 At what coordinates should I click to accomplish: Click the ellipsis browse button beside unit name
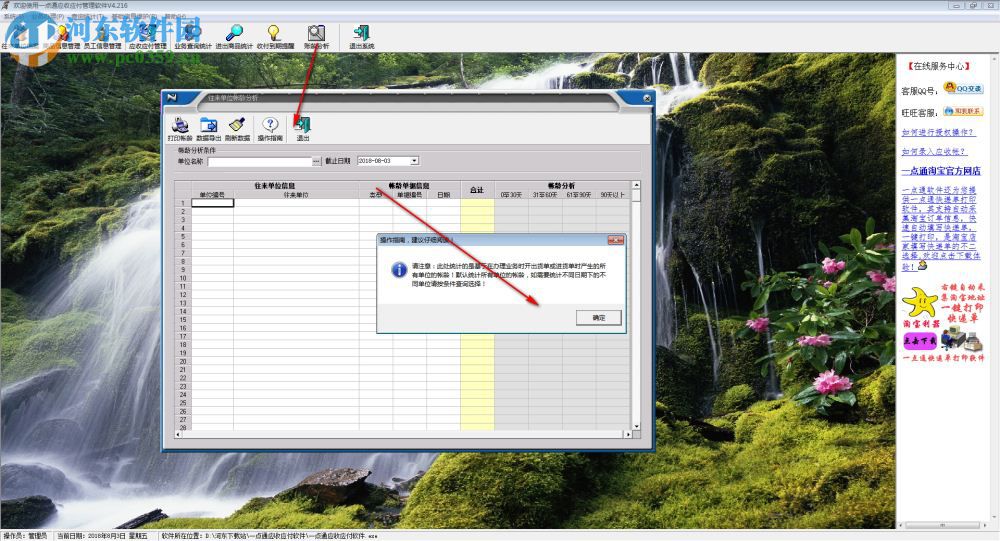pos(316,161)
